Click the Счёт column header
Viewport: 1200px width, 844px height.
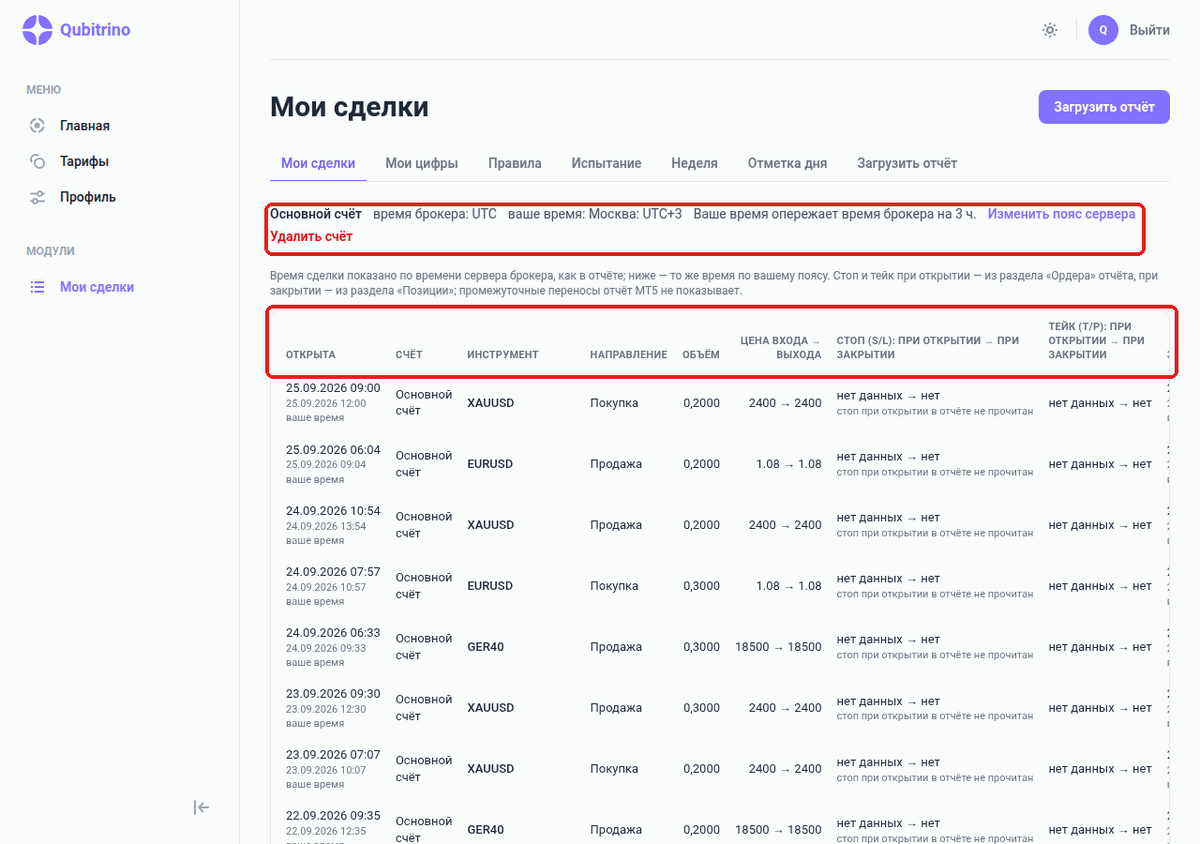tap(409, 355)
